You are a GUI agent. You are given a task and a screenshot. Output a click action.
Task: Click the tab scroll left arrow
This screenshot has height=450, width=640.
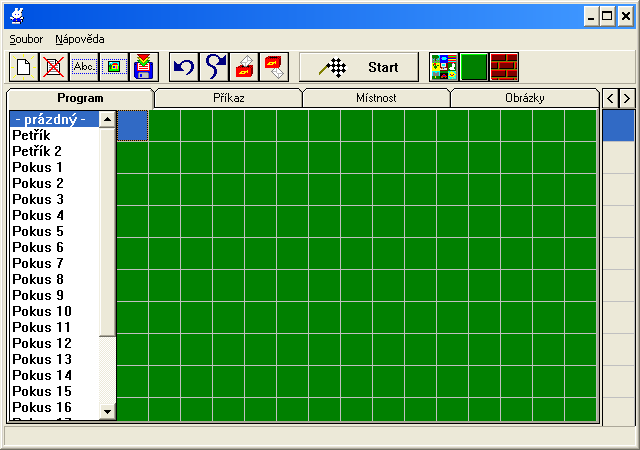click(611, 98)
